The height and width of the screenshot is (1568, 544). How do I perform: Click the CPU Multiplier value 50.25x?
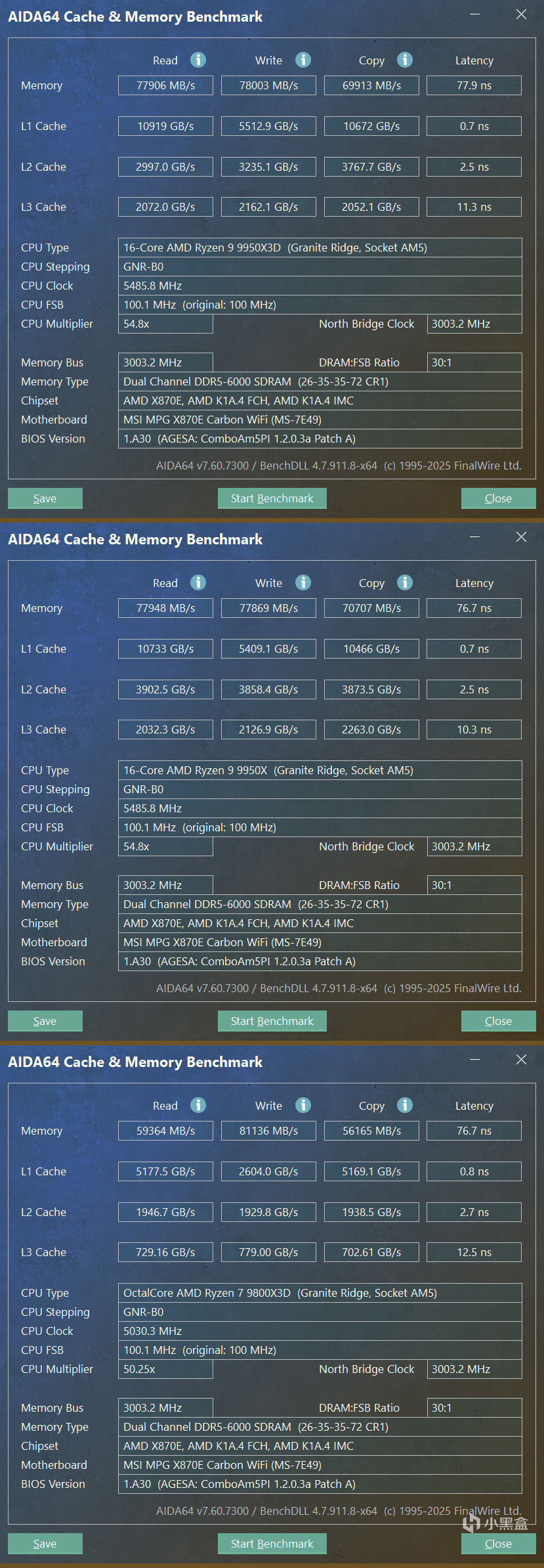click(x=165, y=1369)
